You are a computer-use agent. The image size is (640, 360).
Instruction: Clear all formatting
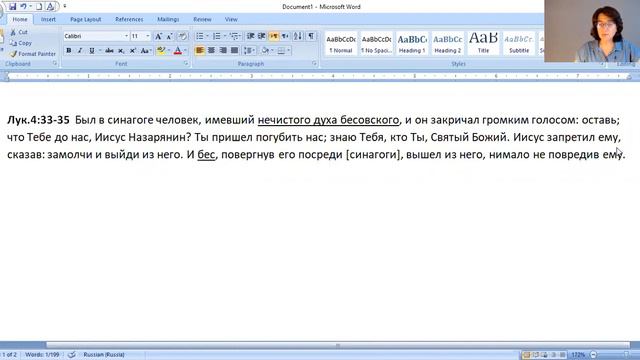click(182, 36)
